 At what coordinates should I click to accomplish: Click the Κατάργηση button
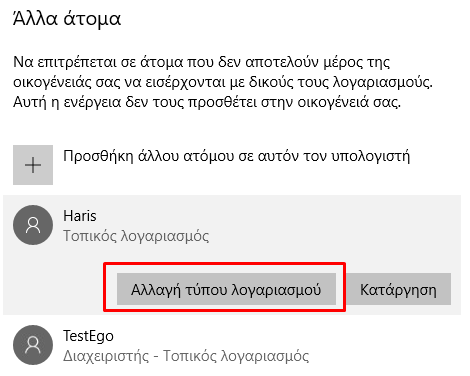click(398, 289)
